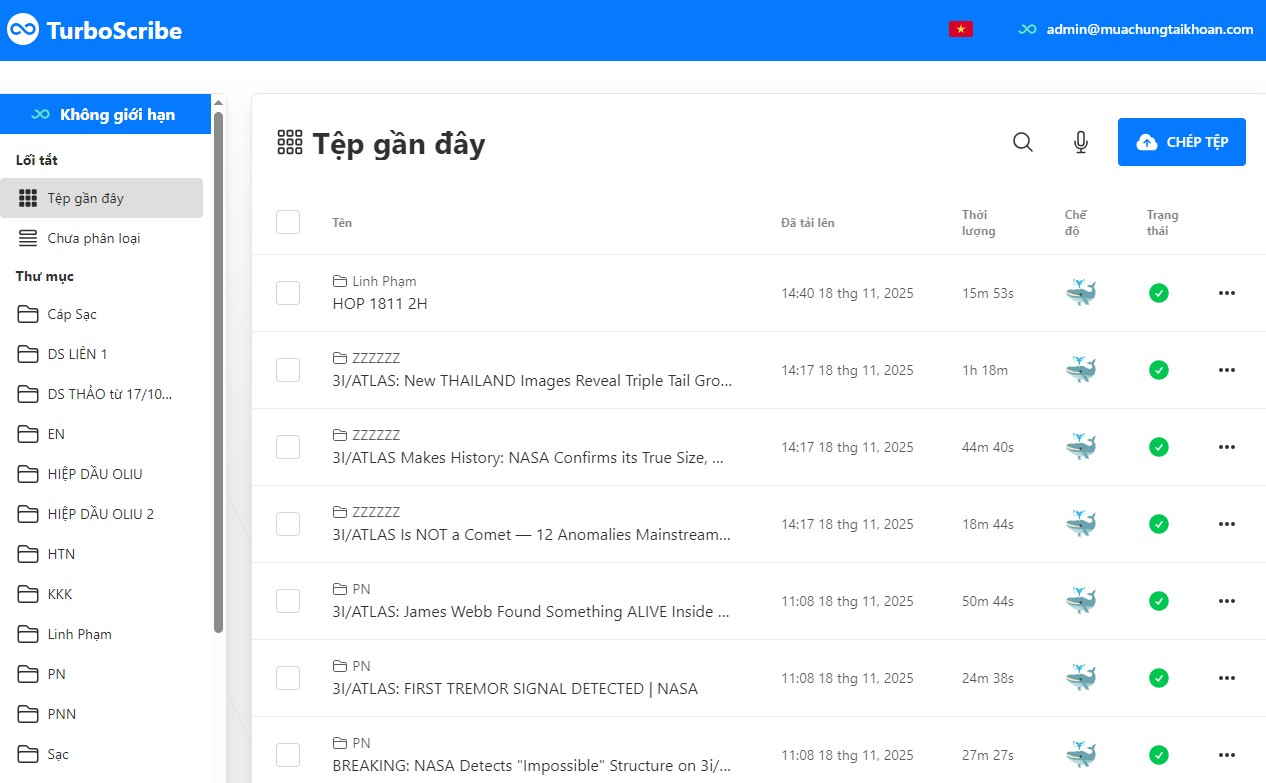The image size is (1266, 783).
Task: Open the three-dot menu on the James Webb row
Action: click(1227, 601)
